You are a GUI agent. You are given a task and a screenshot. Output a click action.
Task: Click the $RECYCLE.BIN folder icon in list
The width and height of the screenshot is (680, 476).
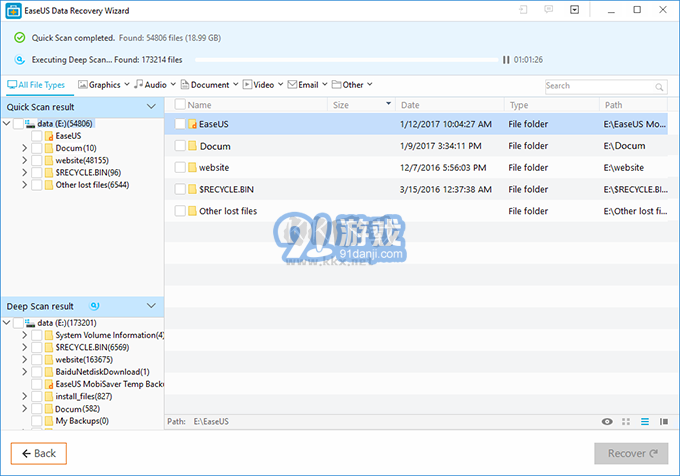point(193,189)
